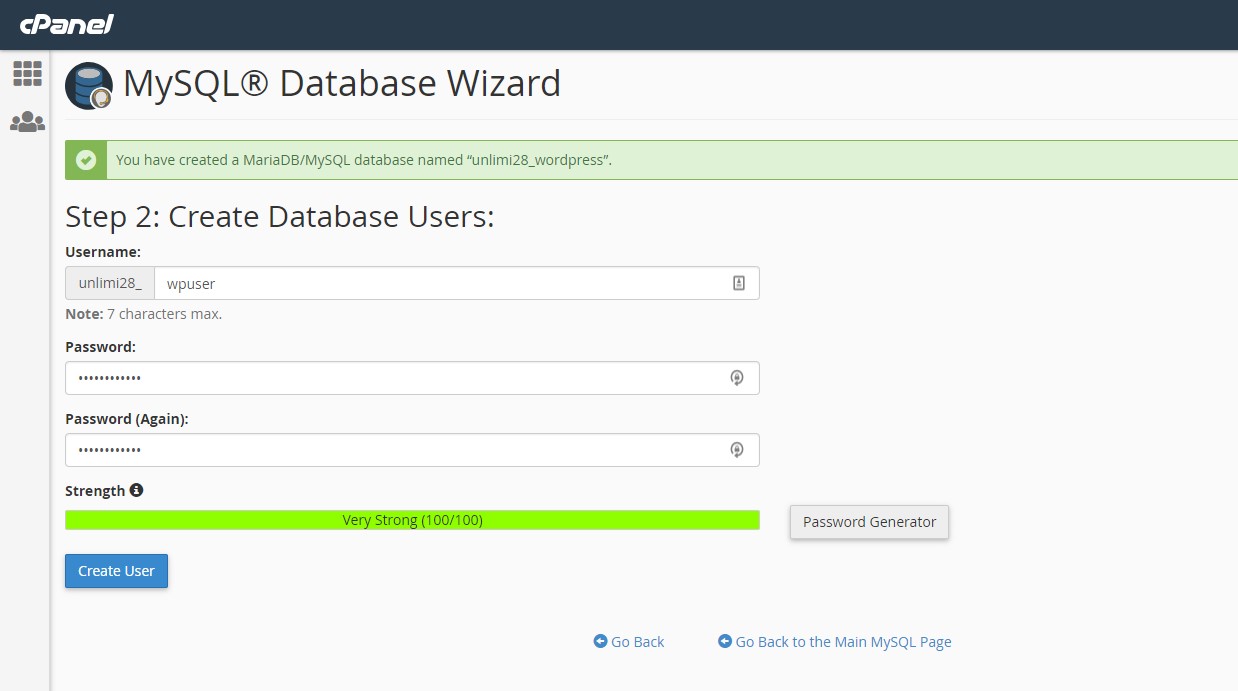Screen dimensions: 1238x691
Task: Select the user manager icon in sidebar
Action: [27, 121]
